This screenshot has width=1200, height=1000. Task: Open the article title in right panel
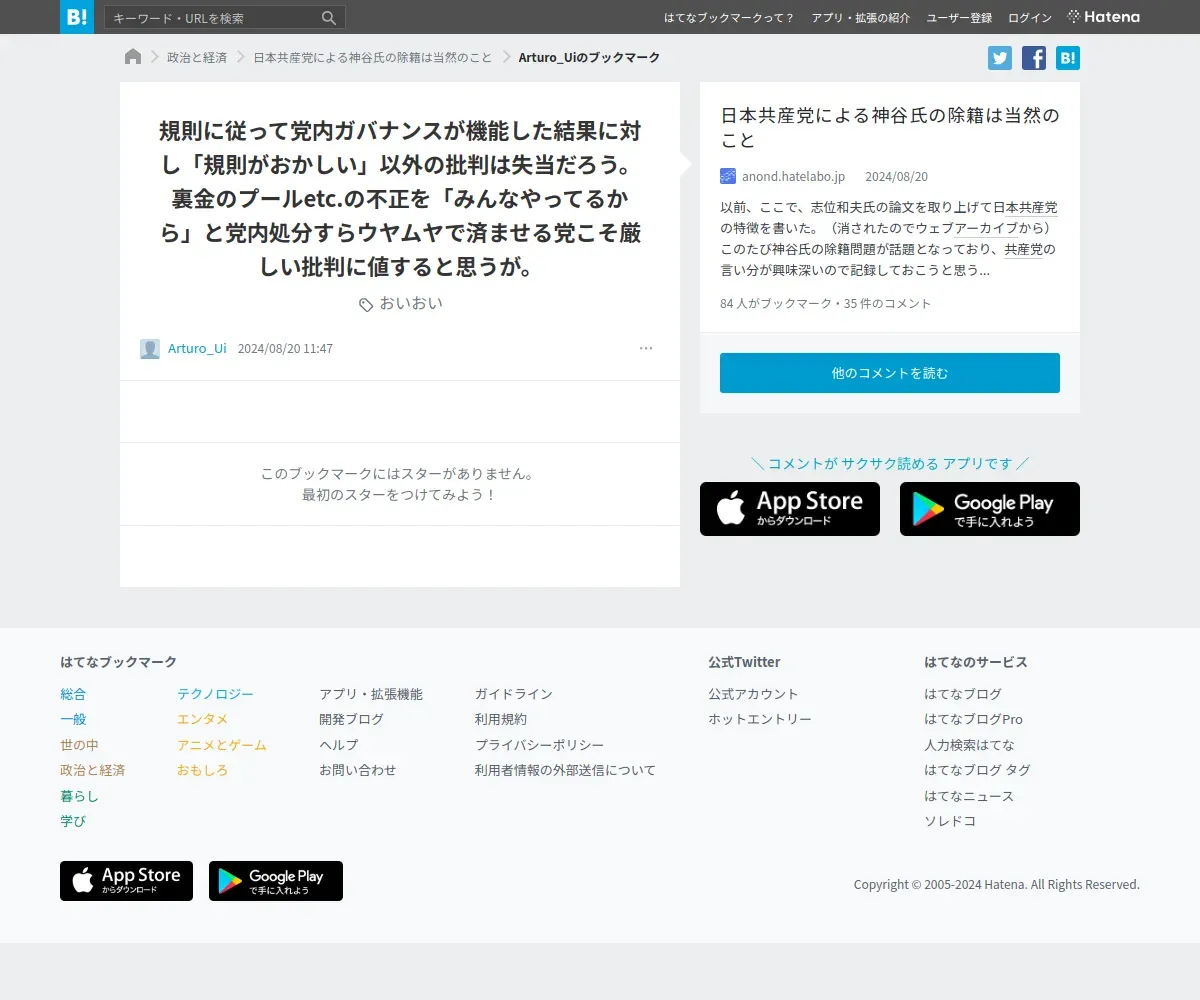(x=889, y=128)
